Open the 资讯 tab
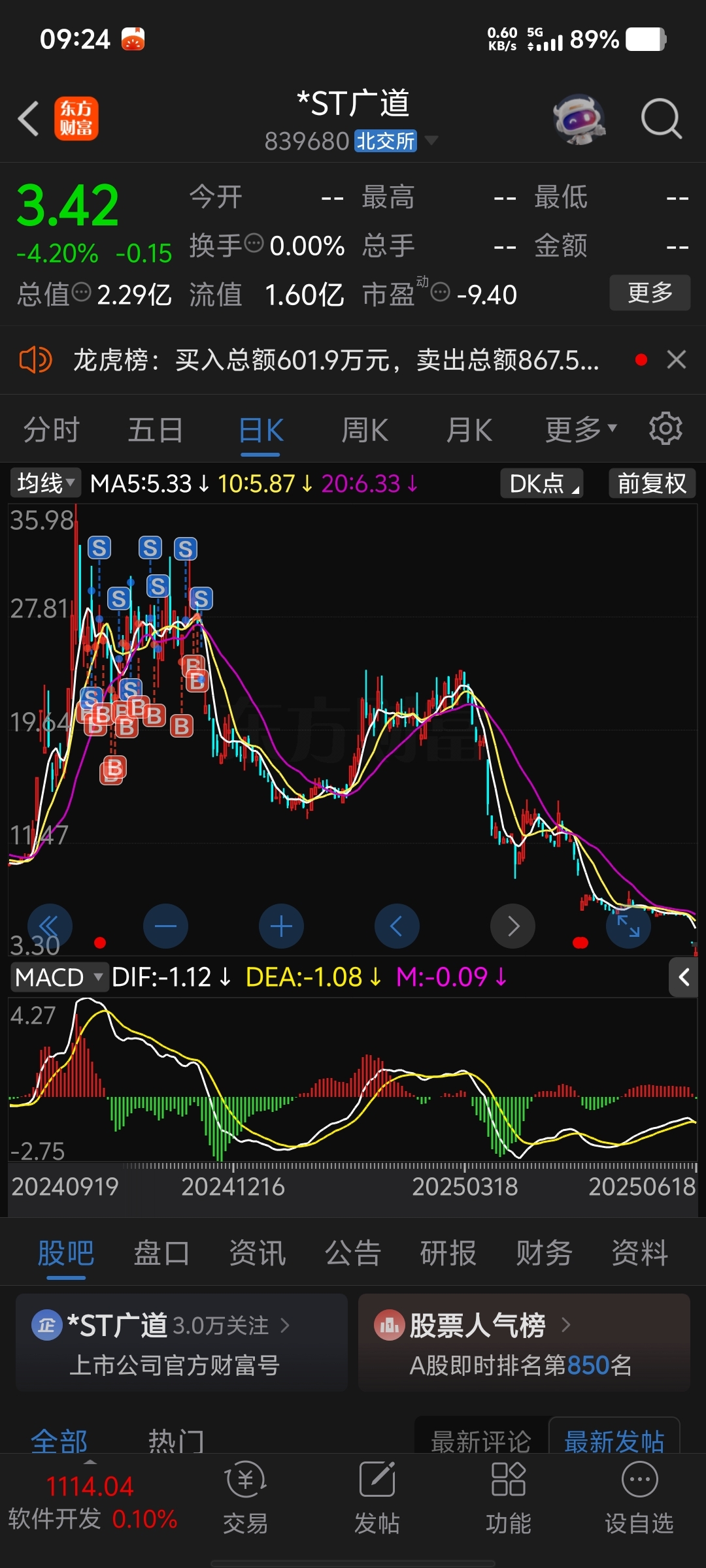The height and width of the screenshot is (1568, 706). tap(257, 1253)
